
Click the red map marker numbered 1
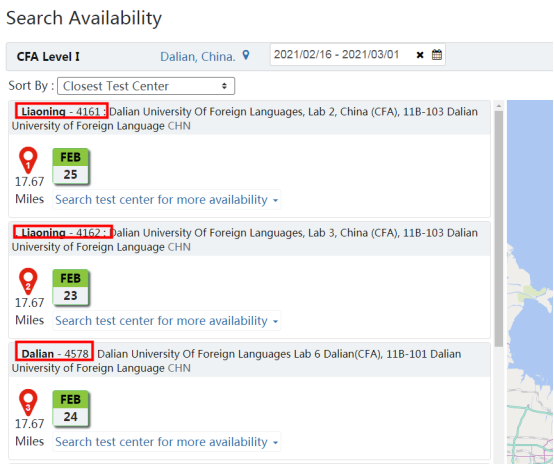click(x=28, y=160)
